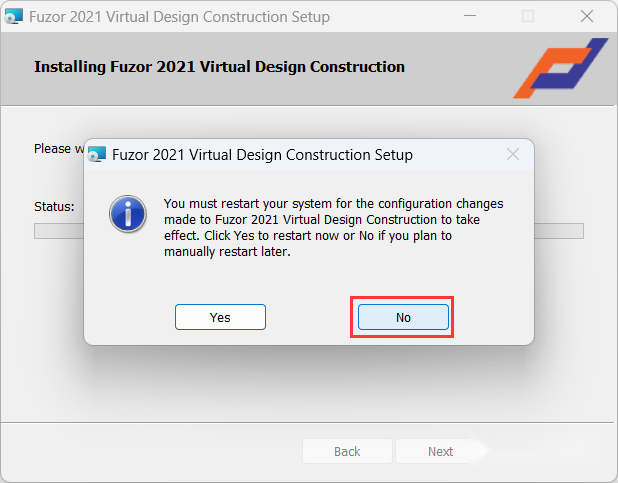618x483 pixels.
Task: Click the dialog's title text in its title bar
Action: [262, 155]
